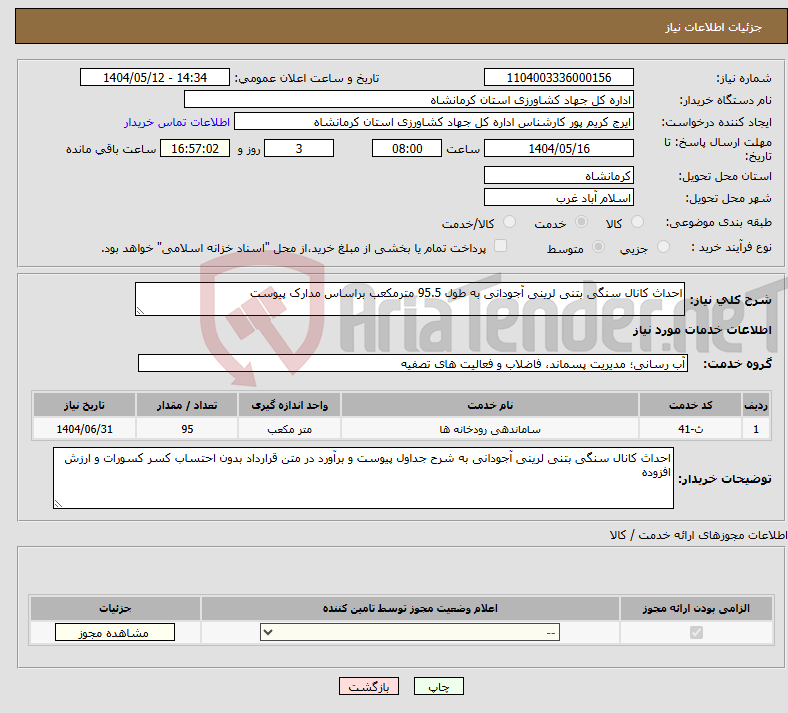
Task: Click the need number field 1104003336000156
Action: pyautogui.click(x=558, y=77)
